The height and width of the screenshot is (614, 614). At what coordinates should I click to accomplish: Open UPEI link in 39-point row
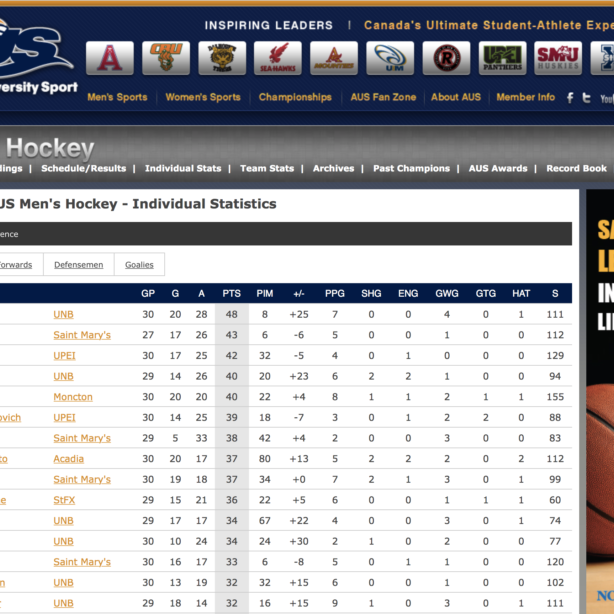(x=64, y=417)
